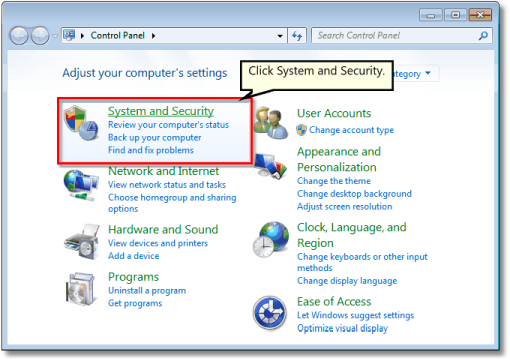Click Optimize visual display link

[342, 328]
